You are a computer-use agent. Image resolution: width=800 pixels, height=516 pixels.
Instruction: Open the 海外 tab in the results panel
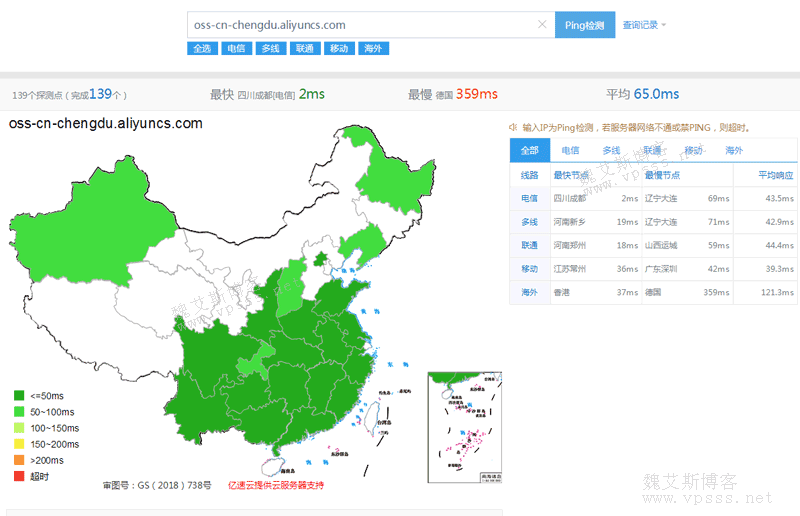click(x=734, y=150)
